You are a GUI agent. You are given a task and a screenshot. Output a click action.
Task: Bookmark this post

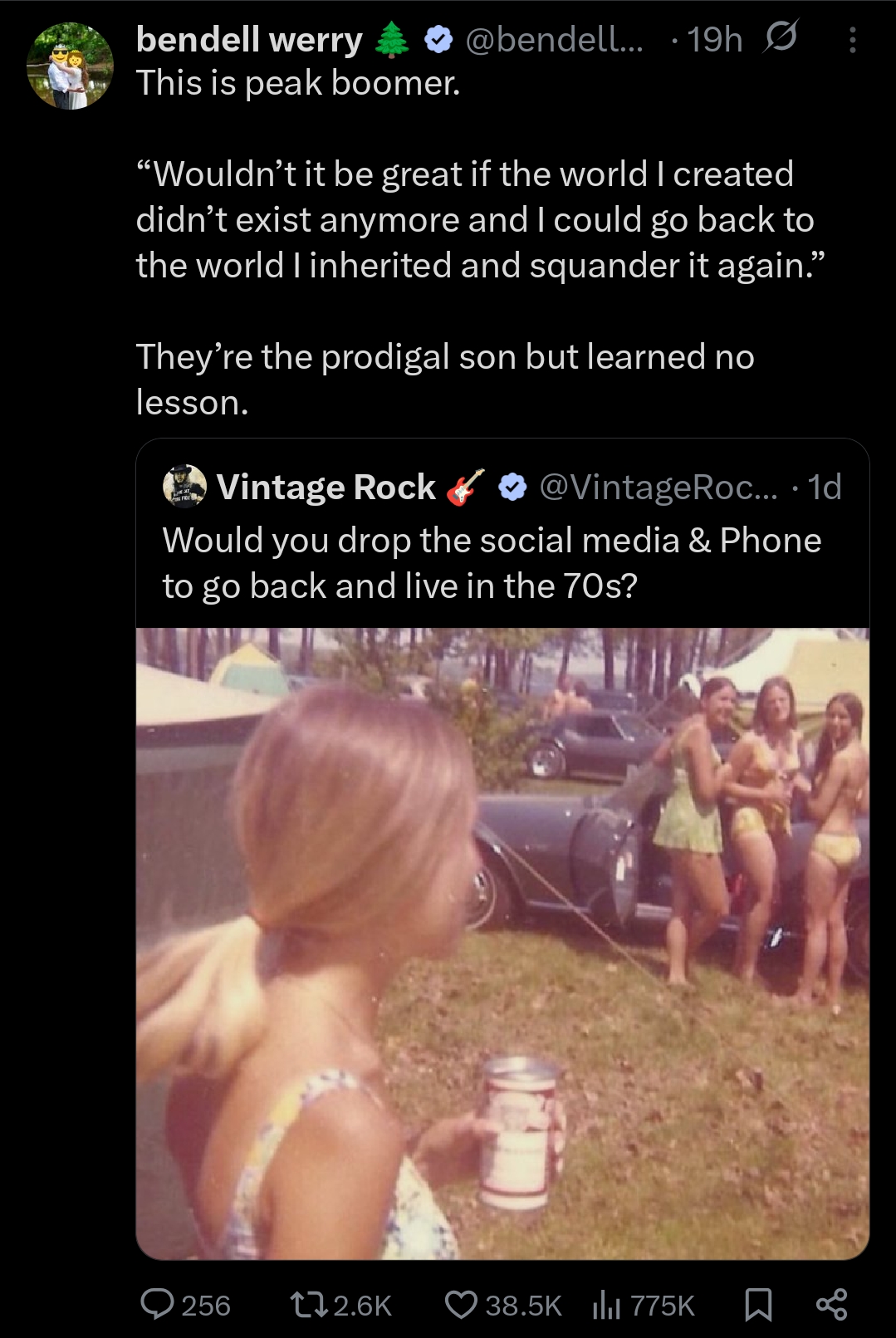757,1305
